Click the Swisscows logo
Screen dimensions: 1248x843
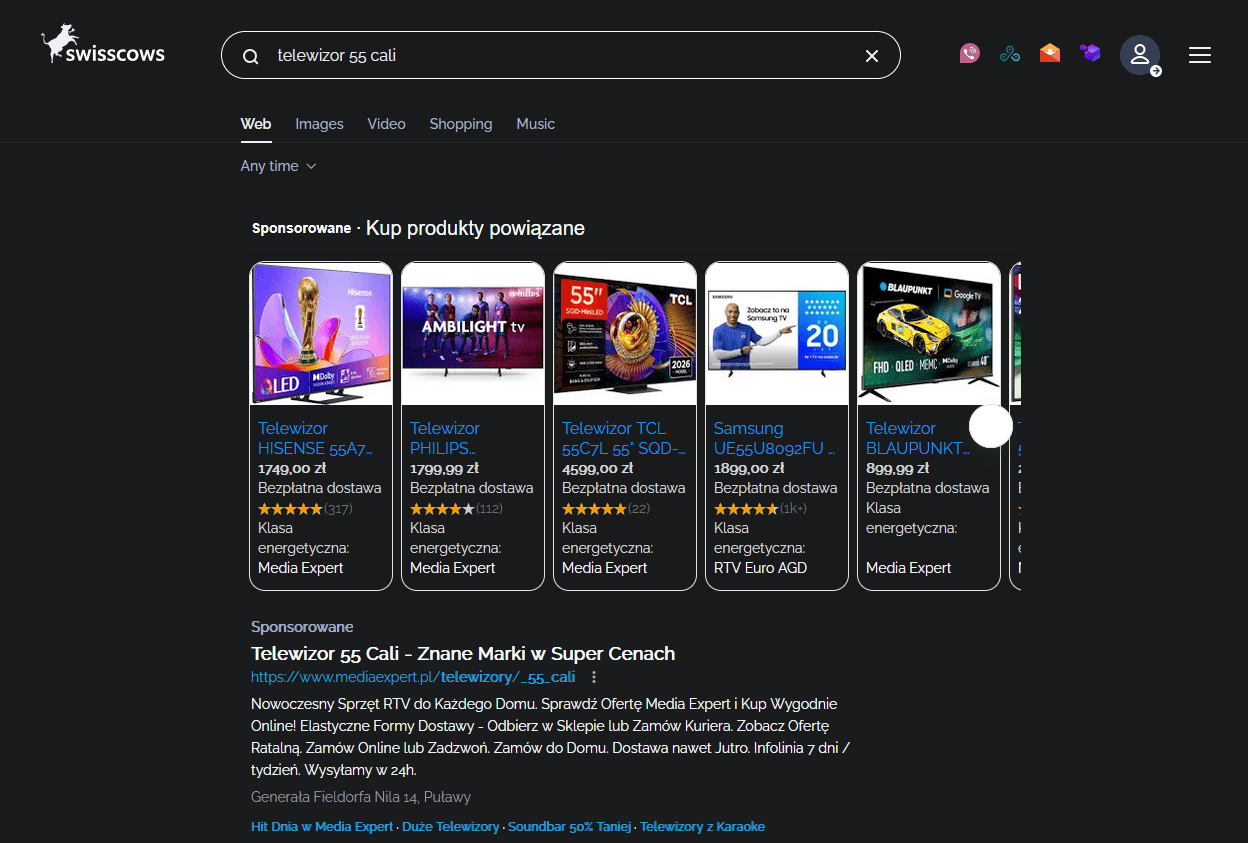tap(103, 46)
